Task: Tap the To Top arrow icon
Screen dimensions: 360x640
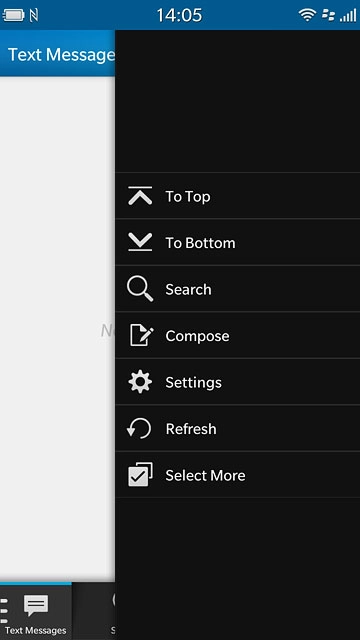Action: pyautogui.click(x=140, y=196)
